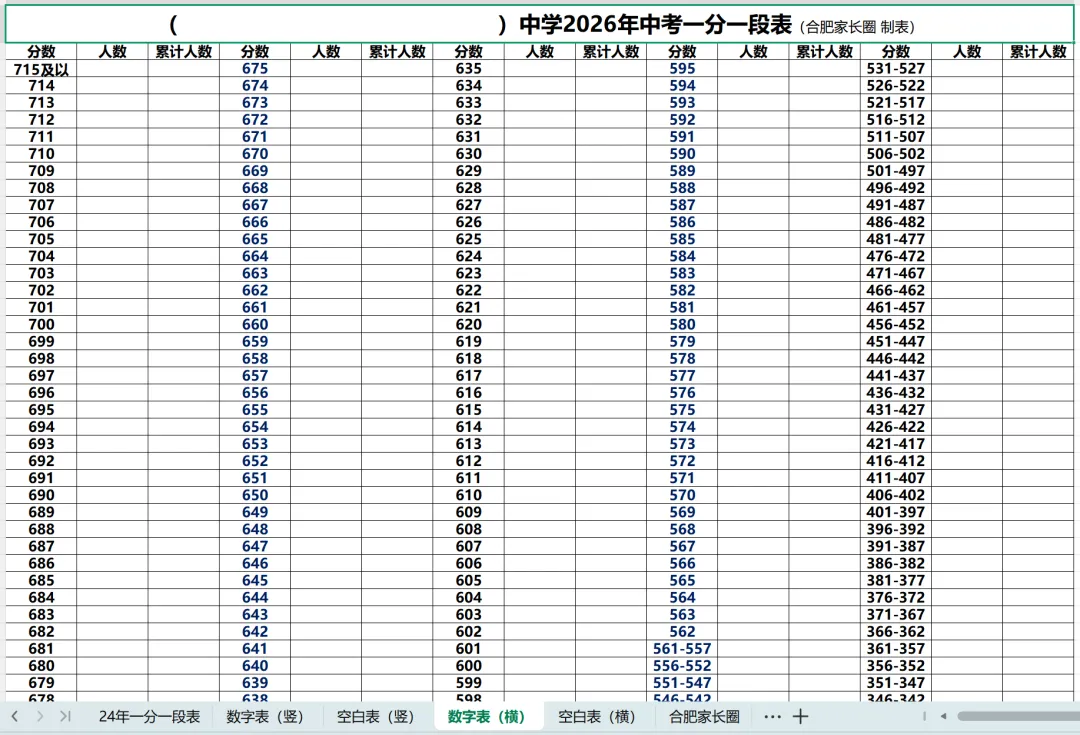Select blue score cell 675
The width and height of the screenshot is (1080, 735).
point(255,69)
